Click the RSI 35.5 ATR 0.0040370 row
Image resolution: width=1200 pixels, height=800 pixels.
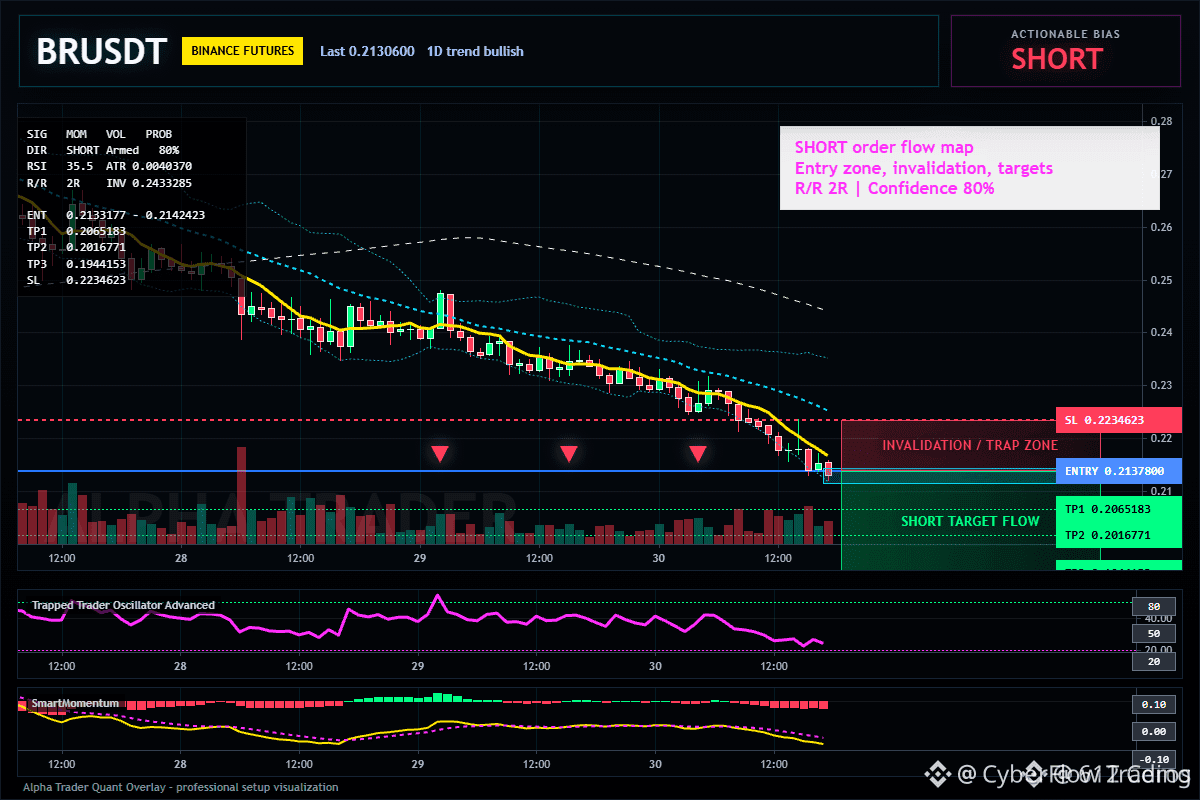pos(109,166)
